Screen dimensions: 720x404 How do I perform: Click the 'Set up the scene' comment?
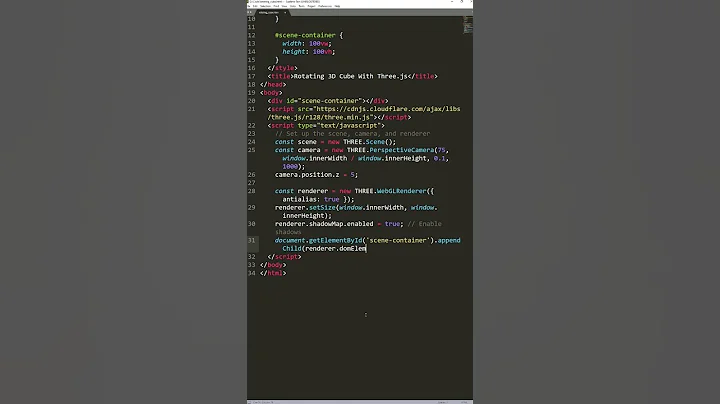[x=352, y=134]
